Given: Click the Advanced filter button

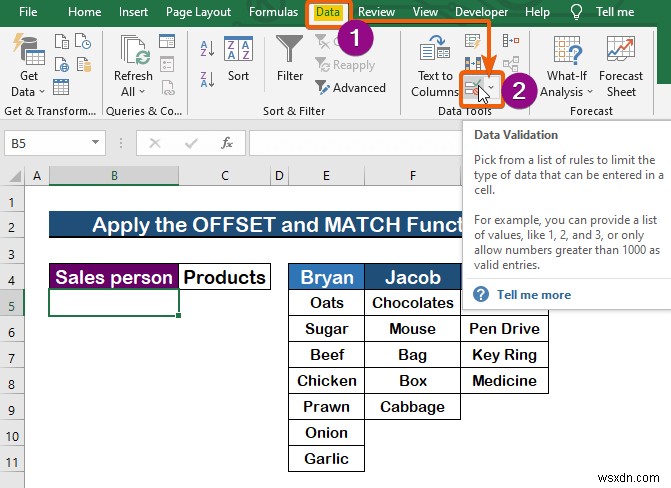Looking at the screenshot, I should click(x=350, y=88).
